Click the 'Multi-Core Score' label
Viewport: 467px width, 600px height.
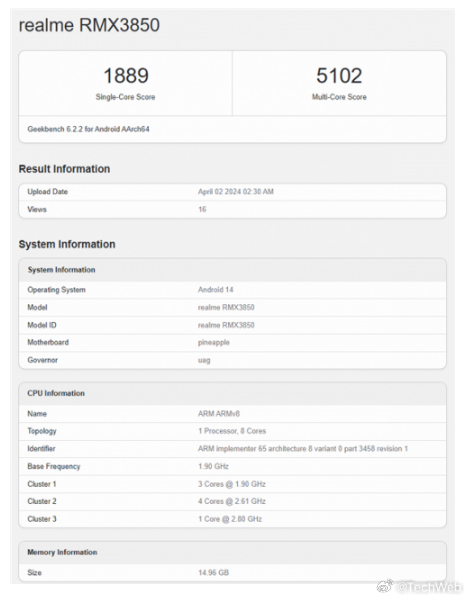click(x=339, y=97)
